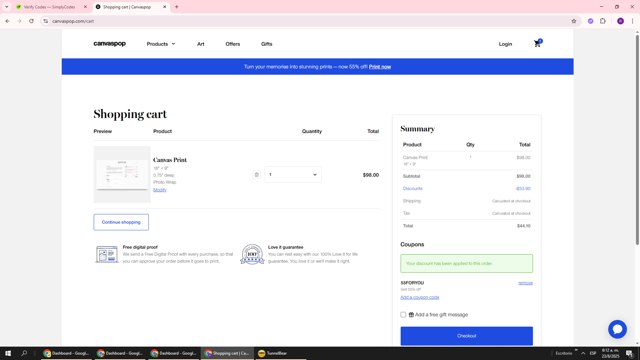The width and height of the screenshot is (640, 360).
Task: Open the live chat bubble
Action: (617, 329)
